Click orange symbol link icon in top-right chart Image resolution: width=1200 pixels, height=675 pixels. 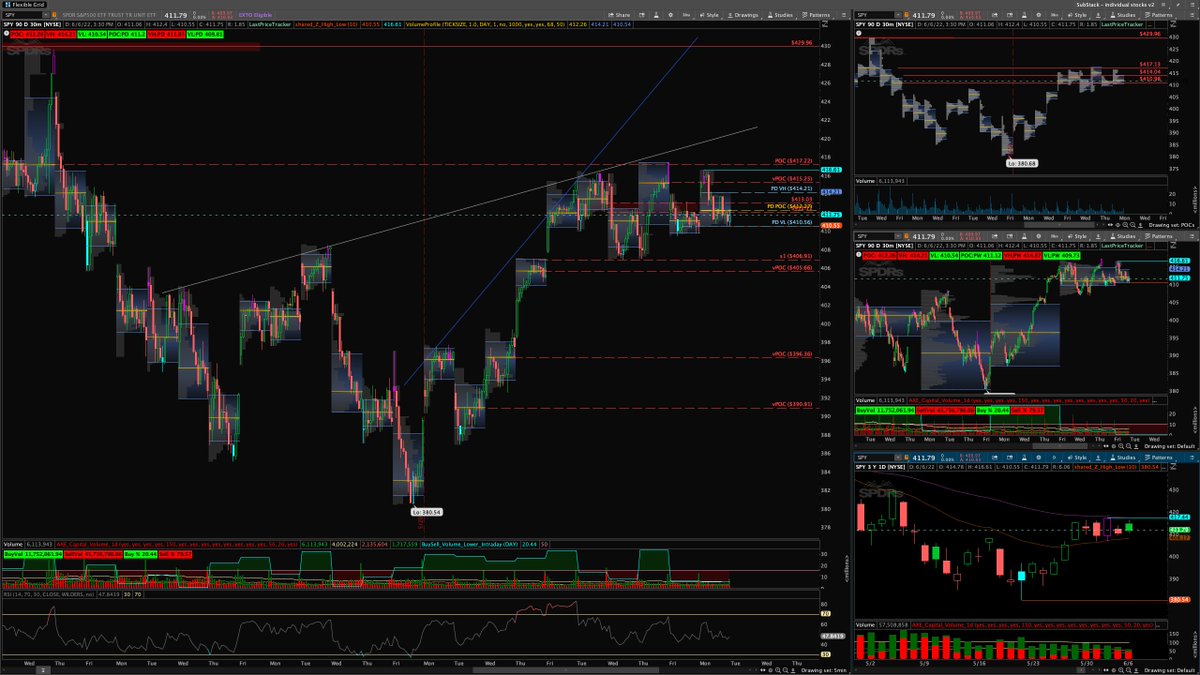[x=906, y=15]
